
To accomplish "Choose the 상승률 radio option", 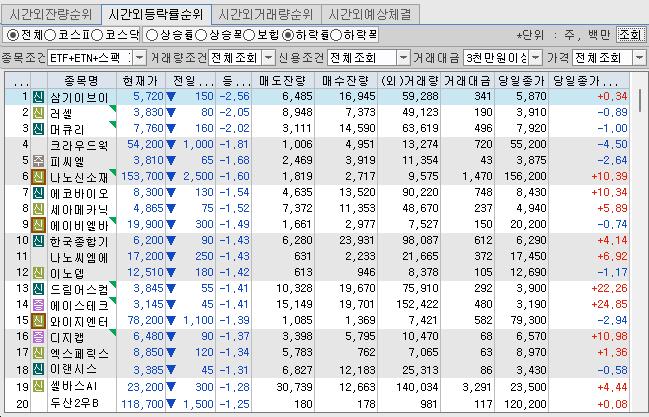I will pos(152,35).
